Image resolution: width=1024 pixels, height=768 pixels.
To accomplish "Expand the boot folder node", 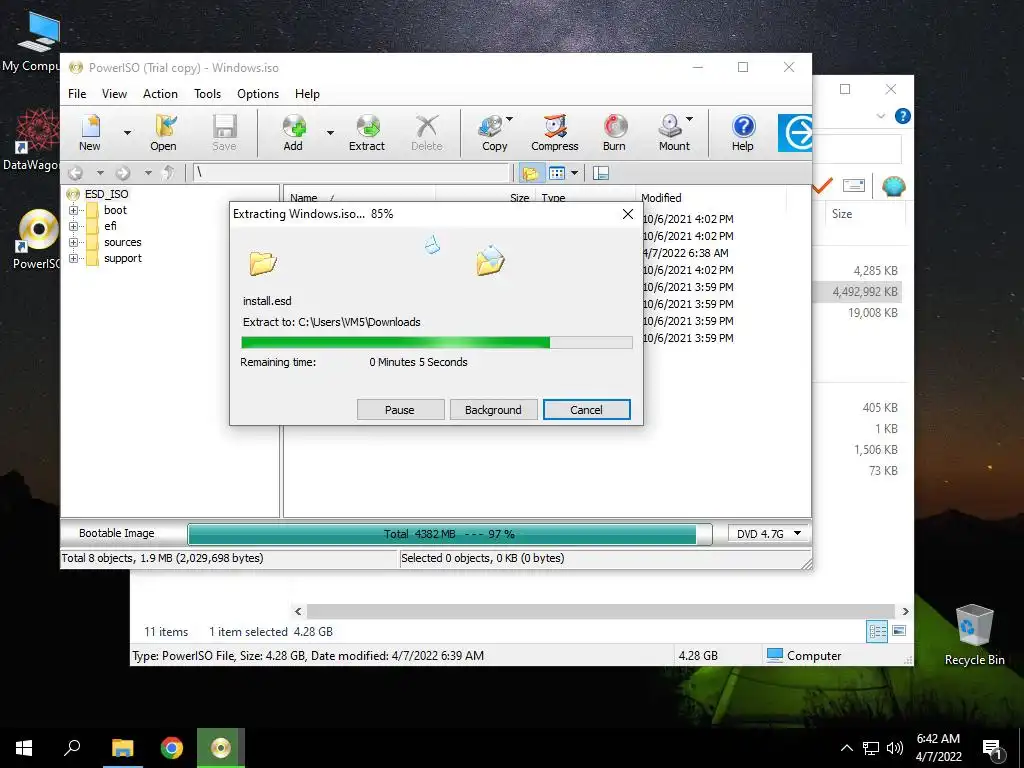I will 73,210.
